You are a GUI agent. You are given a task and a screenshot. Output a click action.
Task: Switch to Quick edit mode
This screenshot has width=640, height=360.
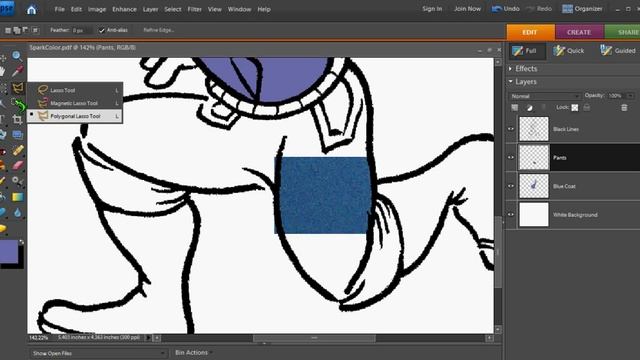pos(569,51)
